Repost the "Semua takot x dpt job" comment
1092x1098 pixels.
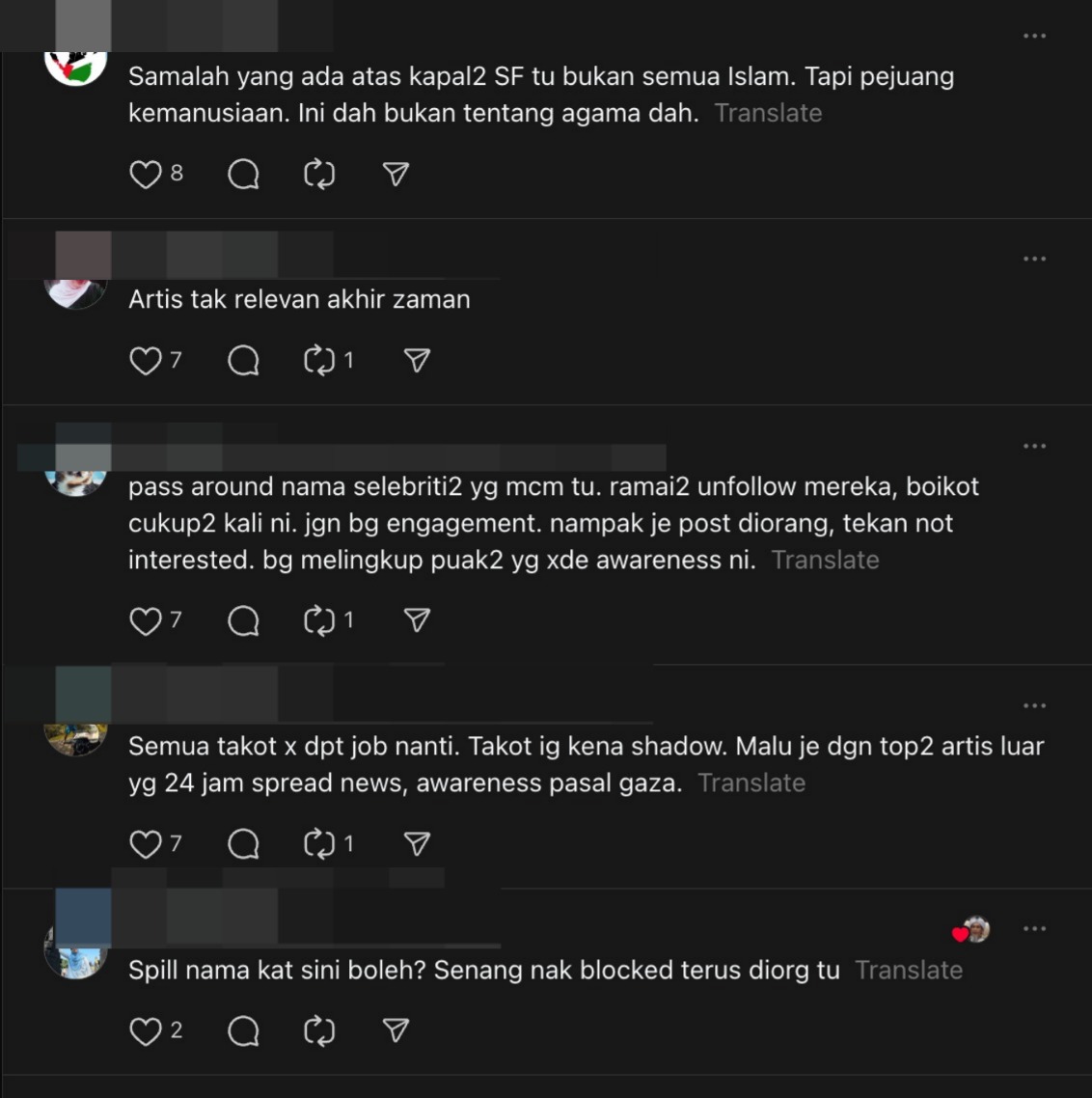point(319,844)
